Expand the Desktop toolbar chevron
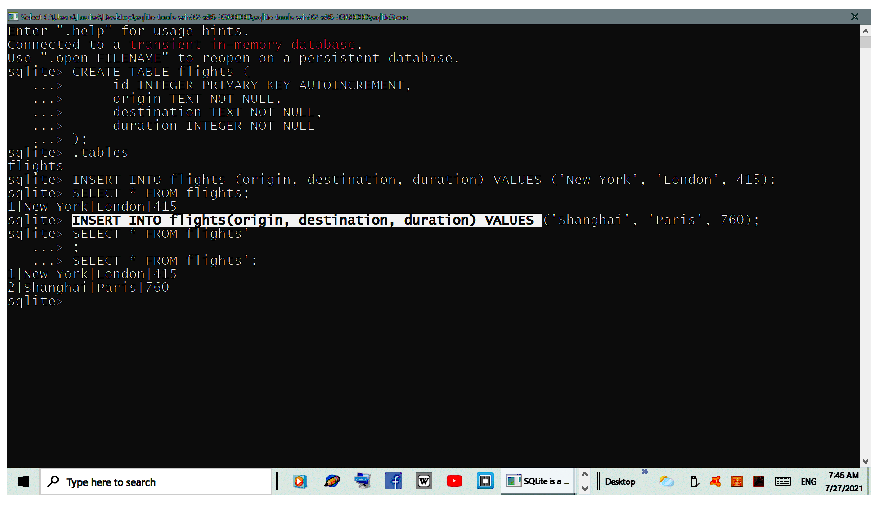The width and height of the screenshot is (880, 506). [x=645, y=472]
